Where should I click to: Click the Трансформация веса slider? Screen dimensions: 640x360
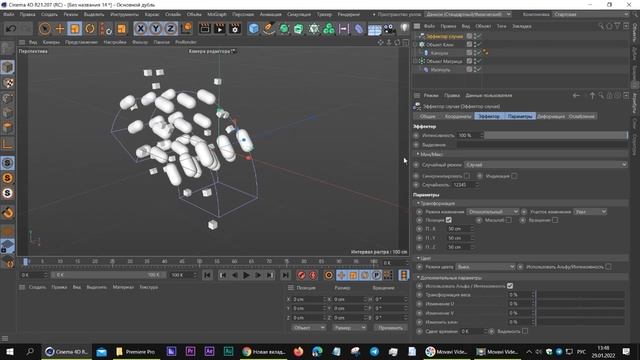click(581, 295)
